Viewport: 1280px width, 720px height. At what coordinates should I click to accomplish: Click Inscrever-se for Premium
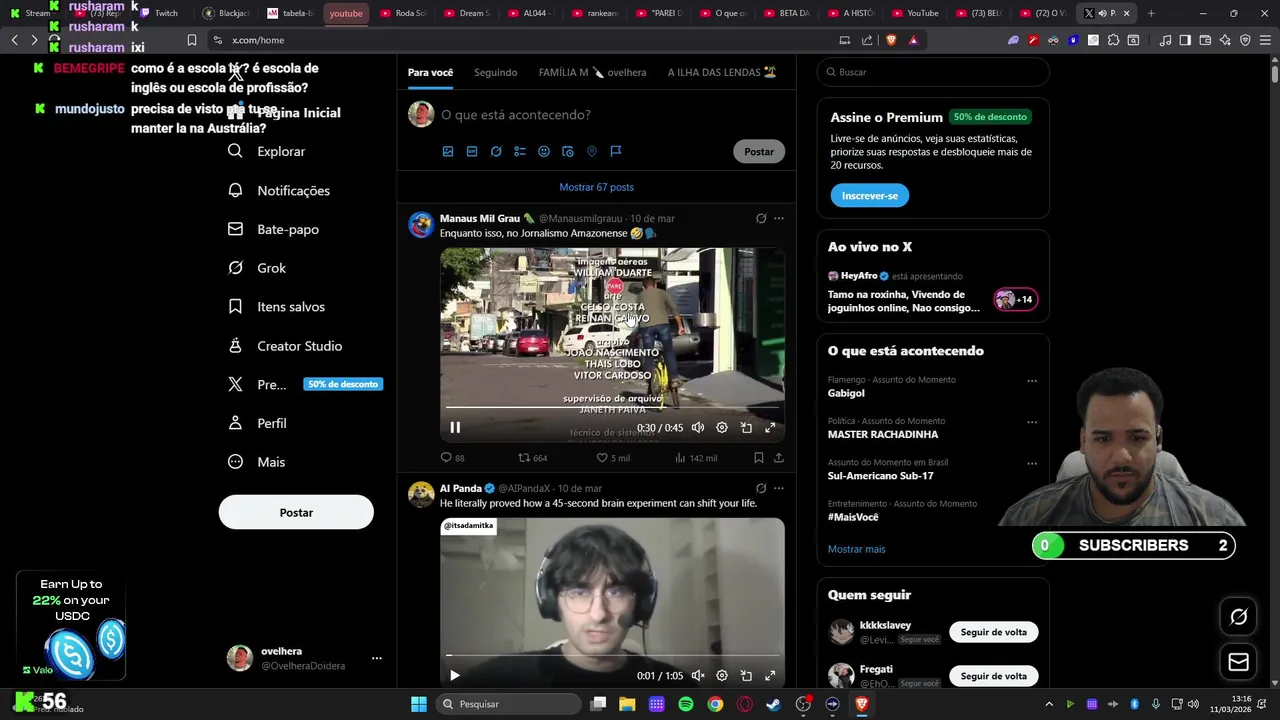870,196
